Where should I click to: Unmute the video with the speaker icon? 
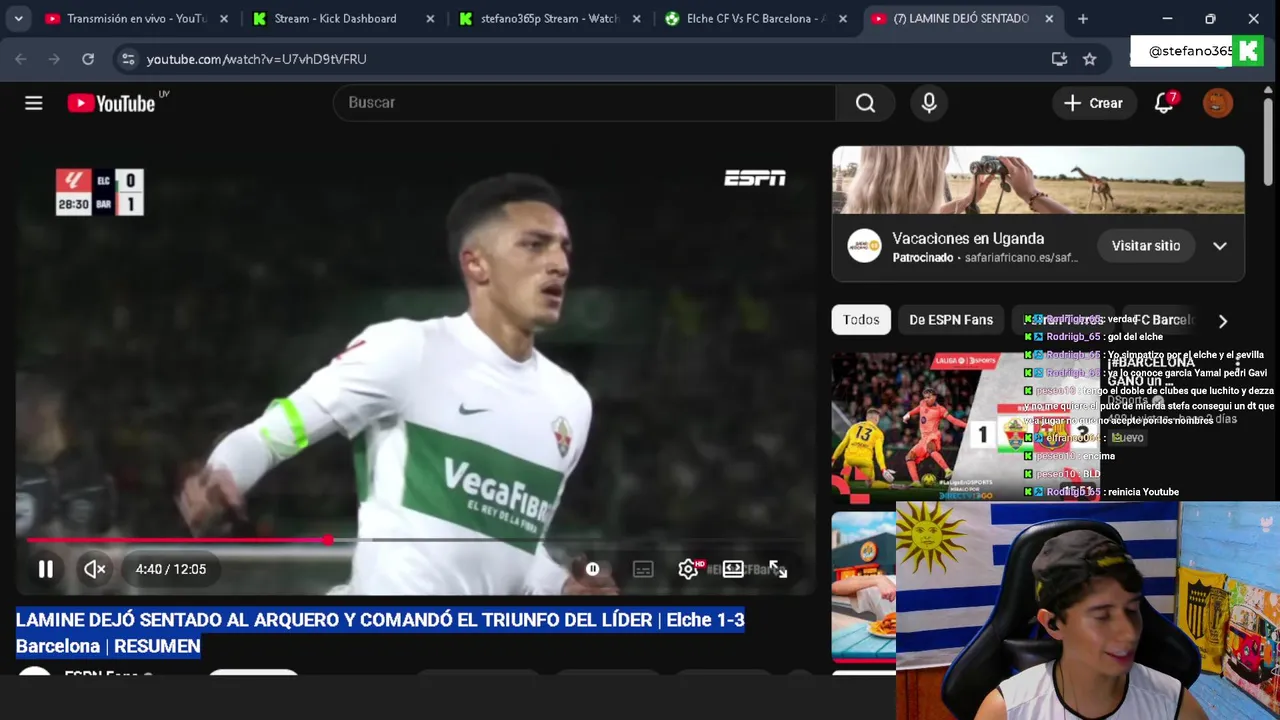[95, 569]
